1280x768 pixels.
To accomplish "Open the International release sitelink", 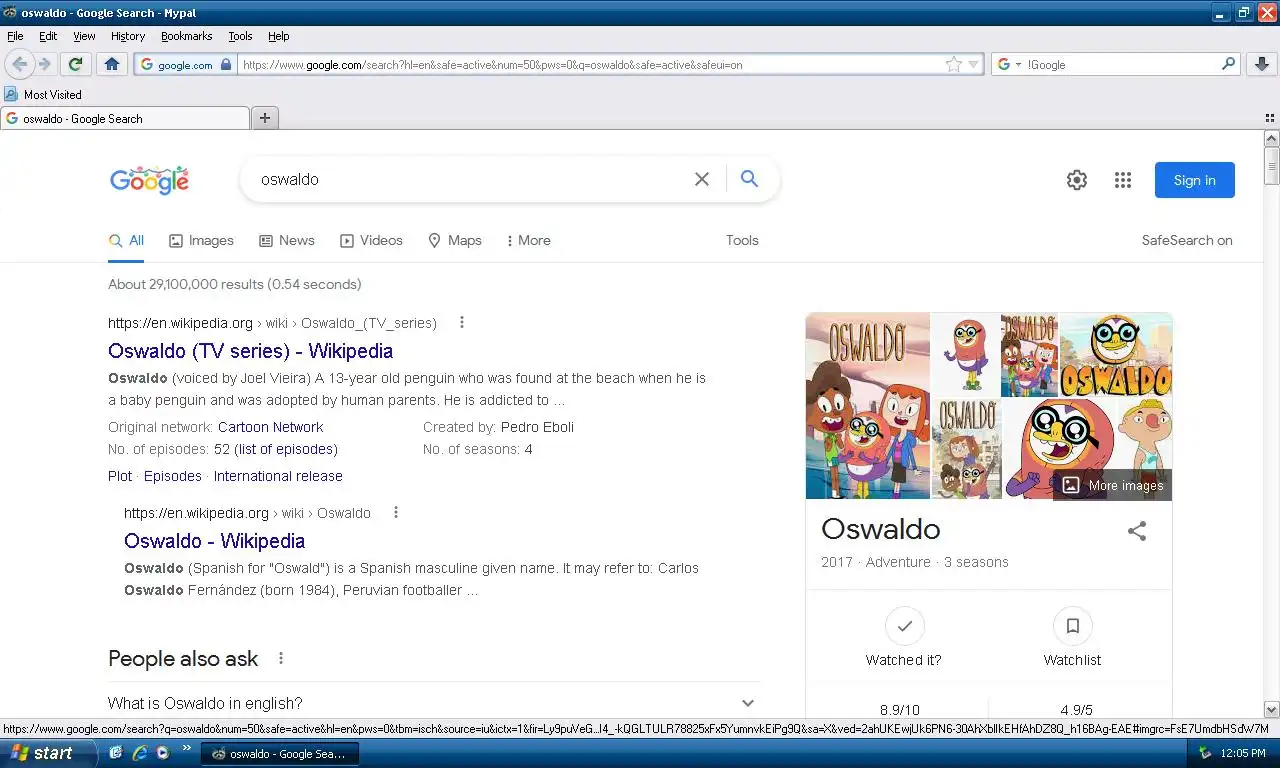I will point(278,476).
